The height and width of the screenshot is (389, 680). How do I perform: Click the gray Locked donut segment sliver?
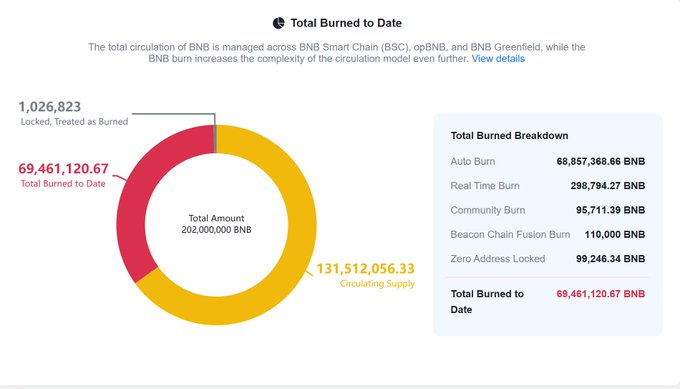click(x=215, y=139)
